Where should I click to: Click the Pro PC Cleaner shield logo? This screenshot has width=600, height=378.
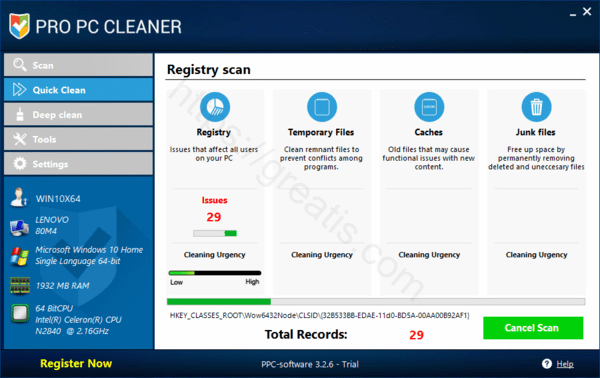click(x=19, y=26)
